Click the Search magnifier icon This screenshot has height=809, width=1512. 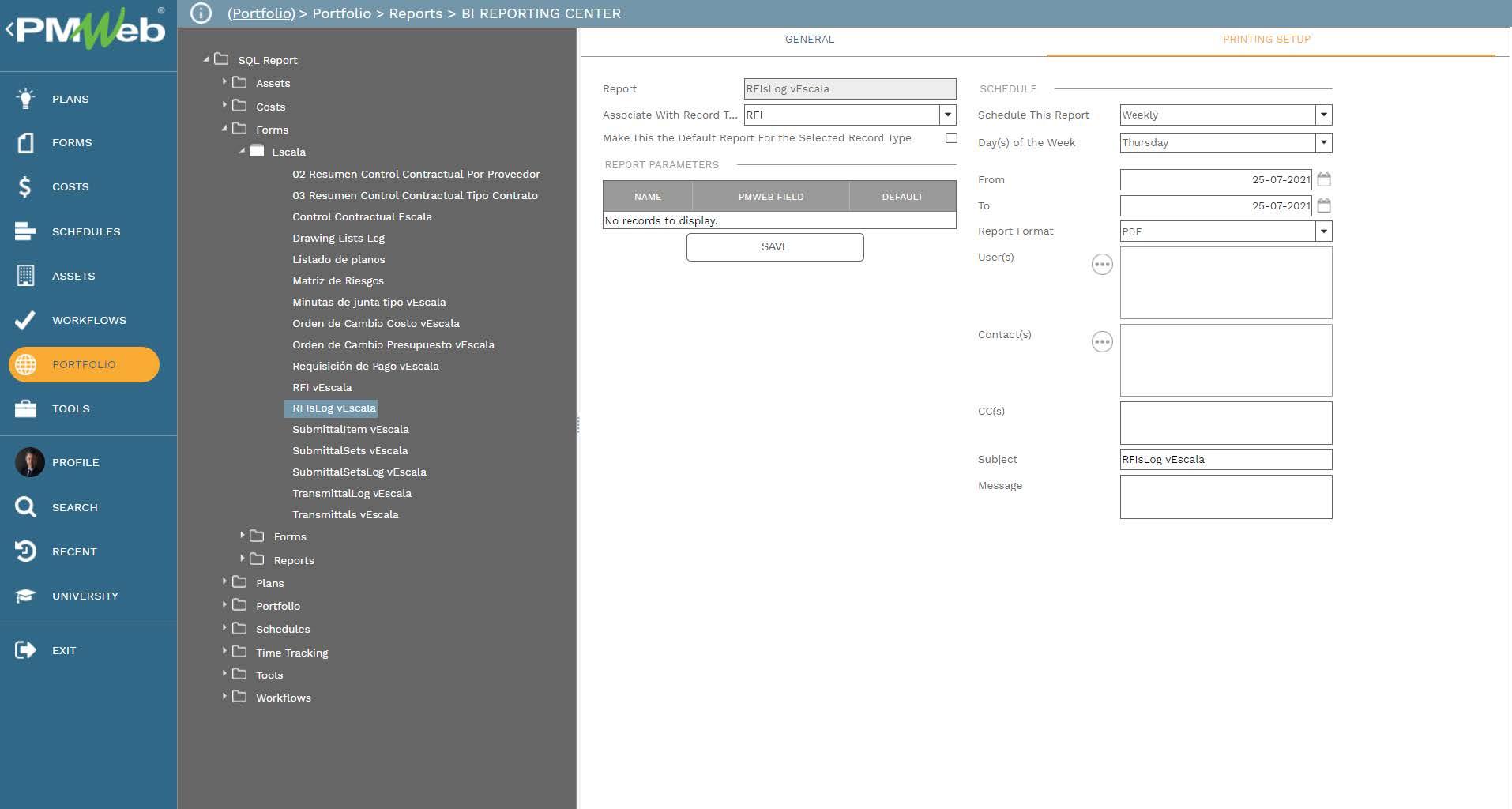click(x=25, y=506)
